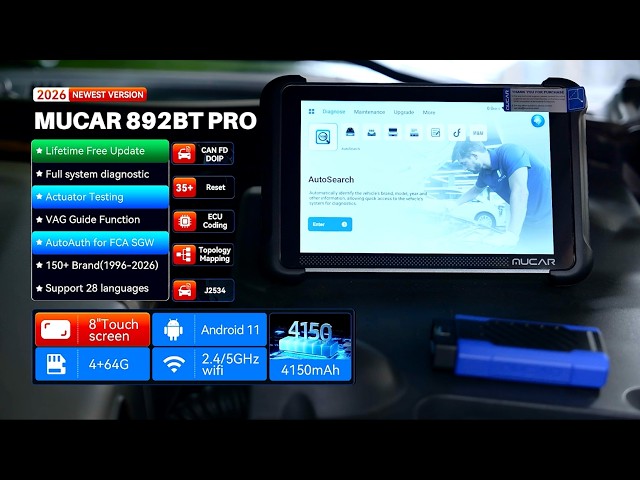Click the J2534 label

(215, 290)
